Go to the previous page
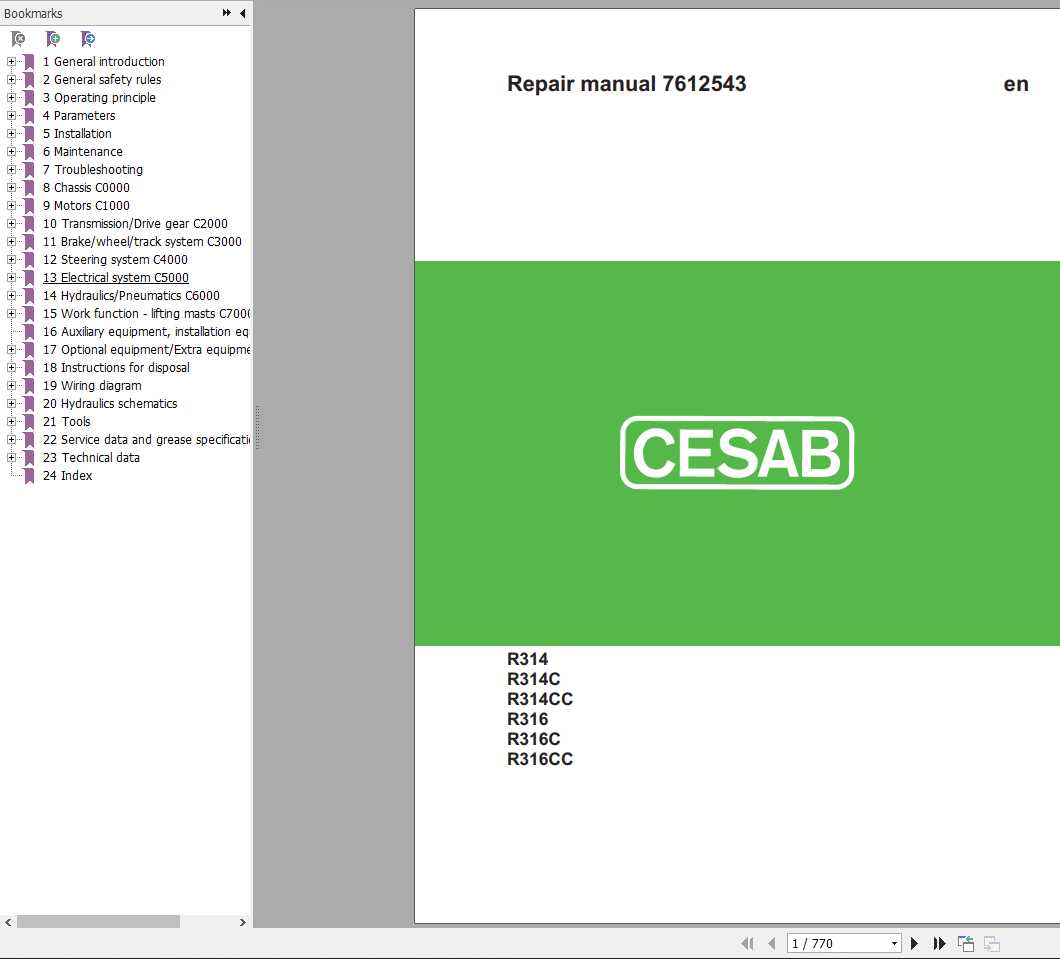Image resolution: width=1060 pixels, height=959 pixels. (x=772, y=943)
